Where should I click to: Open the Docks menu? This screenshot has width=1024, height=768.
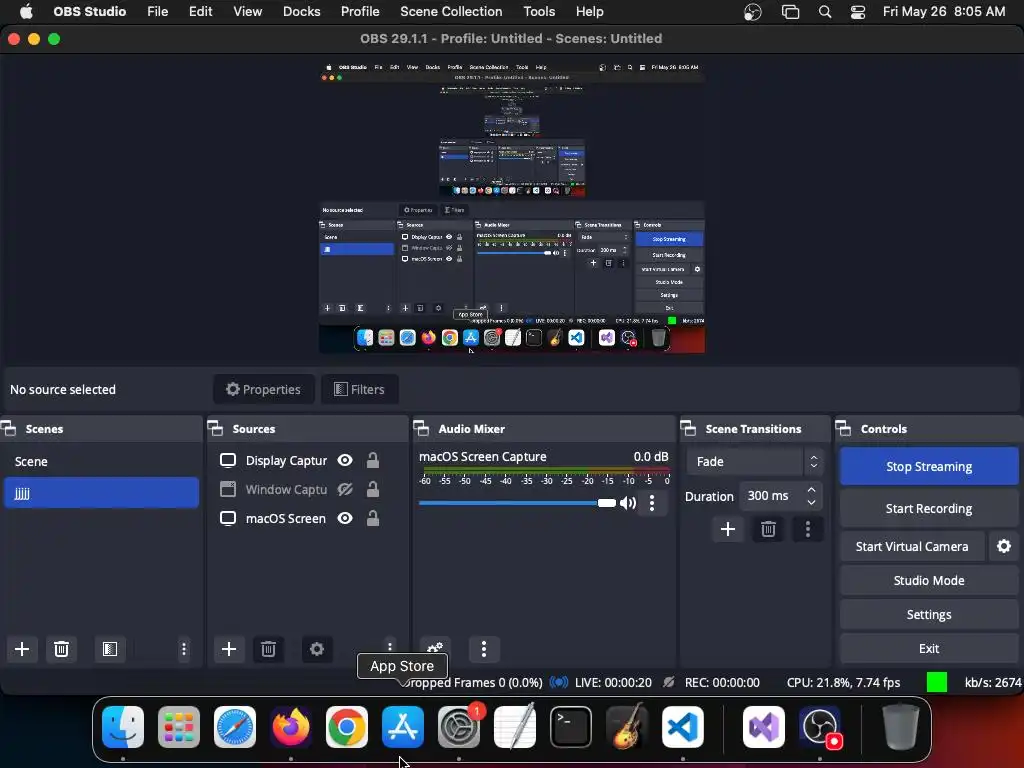(302, 12)
